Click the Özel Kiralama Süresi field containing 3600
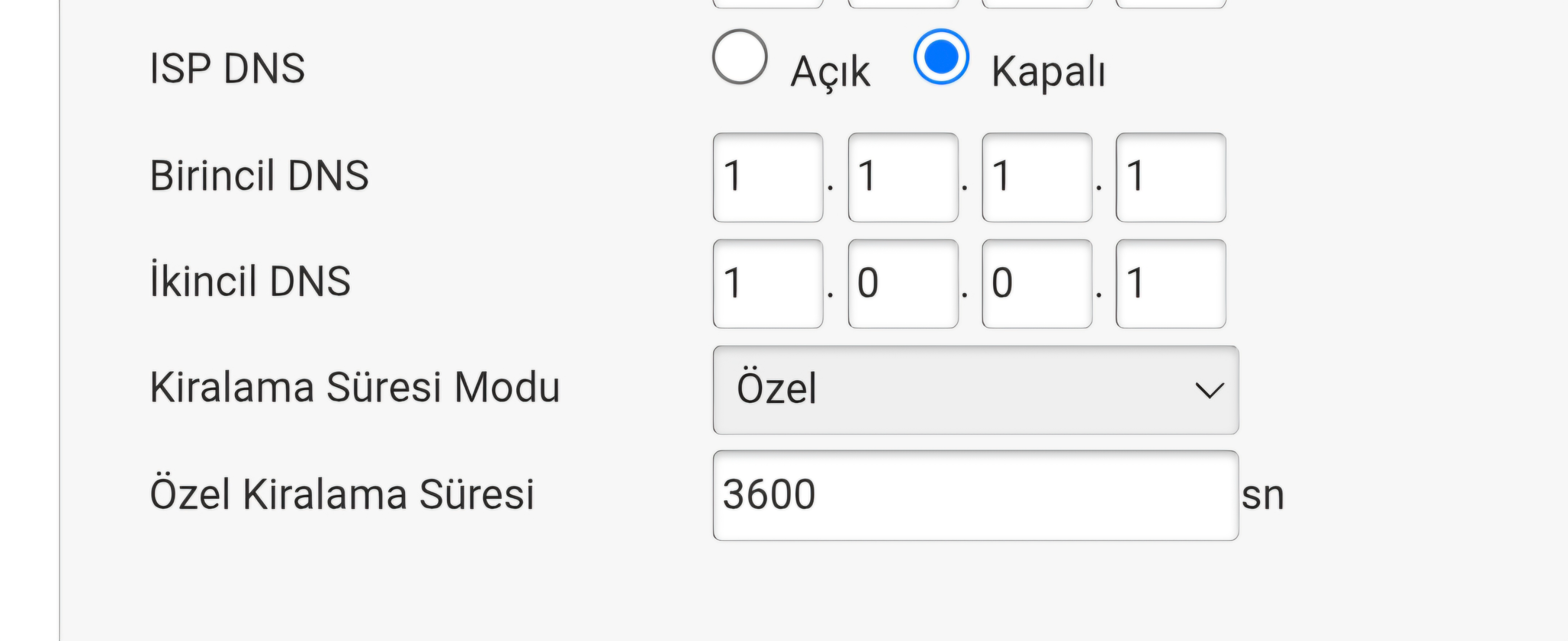Image resolution: width=1568 pixels, height=641 pixels. 976,495
